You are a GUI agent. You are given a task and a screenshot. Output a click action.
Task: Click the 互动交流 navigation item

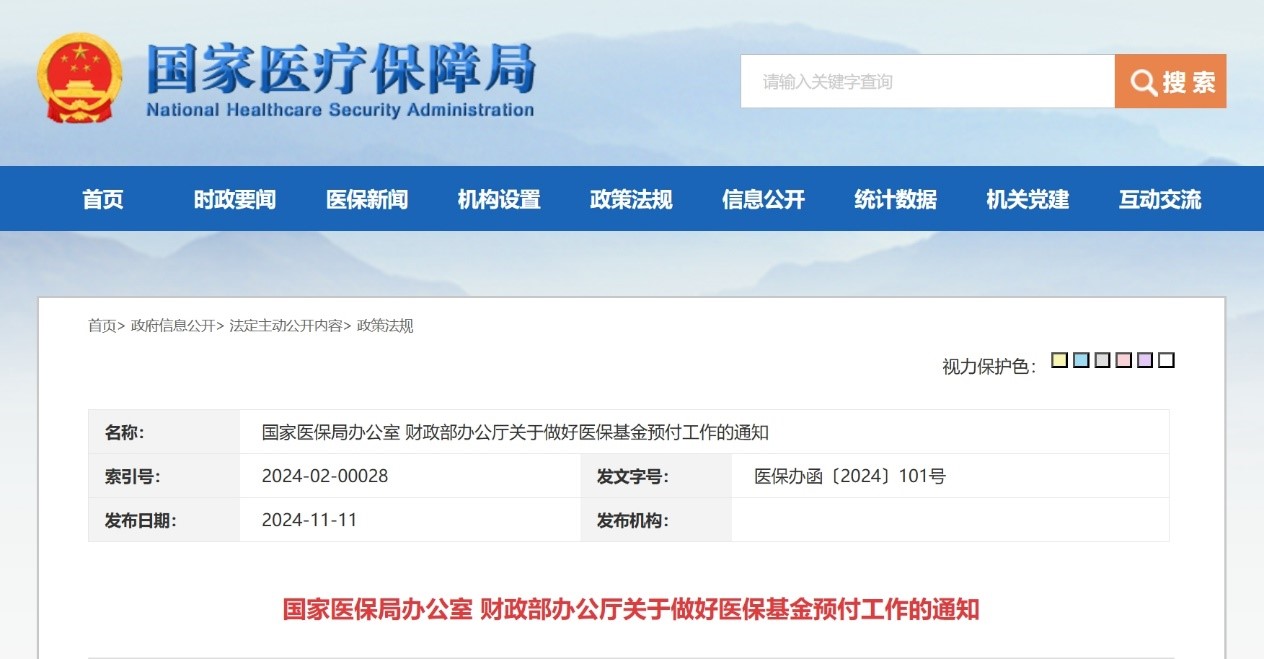1160,199
